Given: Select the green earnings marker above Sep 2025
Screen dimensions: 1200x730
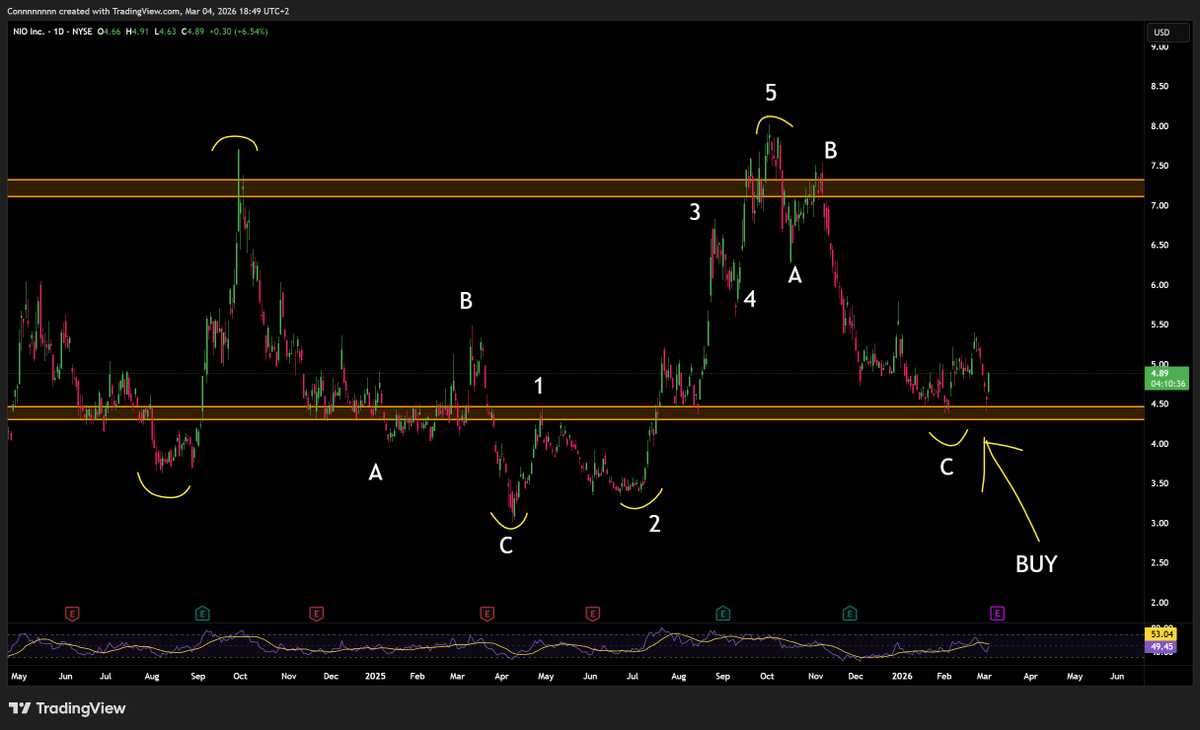Looking at the screenshot, I should tap(722, 612).
